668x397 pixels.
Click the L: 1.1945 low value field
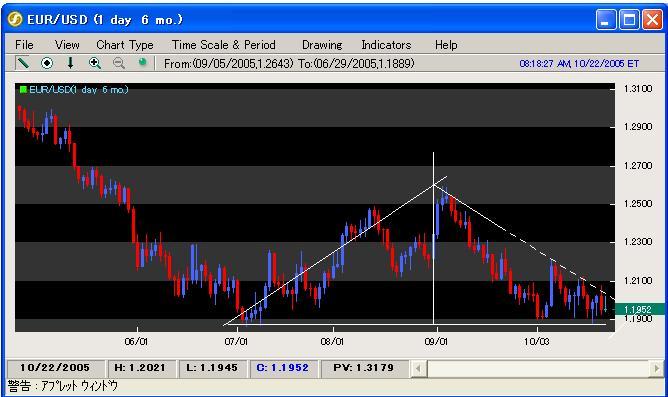212,368
